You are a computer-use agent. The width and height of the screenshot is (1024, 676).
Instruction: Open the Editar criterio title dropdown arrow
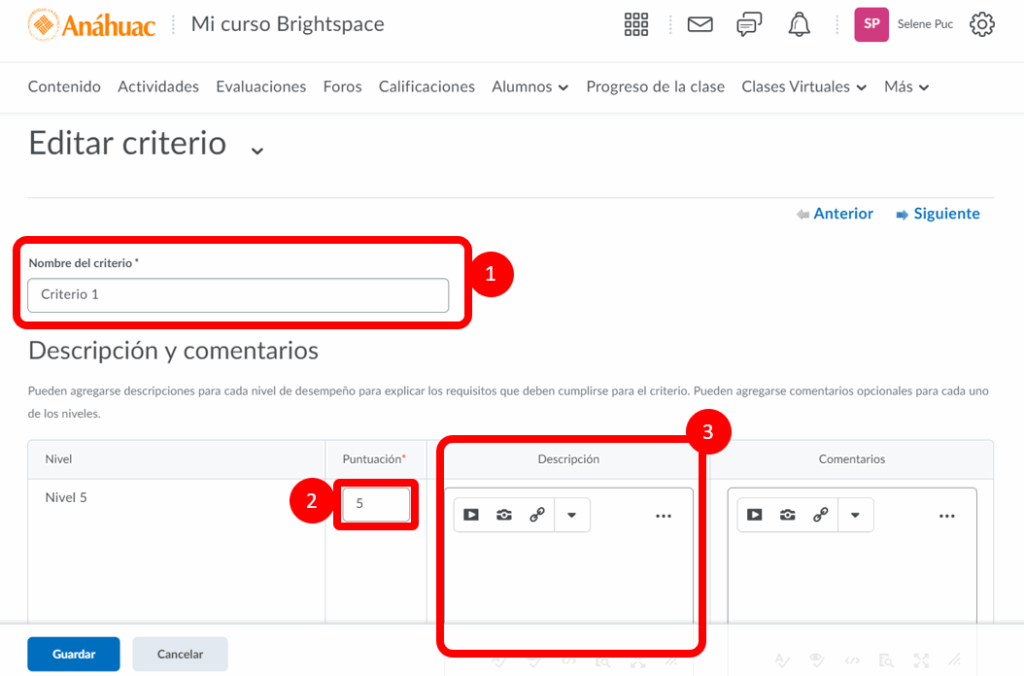(x=257, y=150)
